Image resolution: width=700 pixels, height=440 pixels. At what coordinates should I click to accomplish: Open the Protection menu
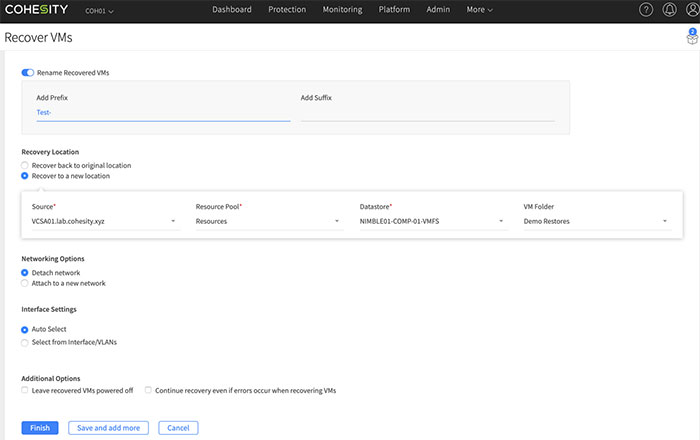tap(287, 10)
